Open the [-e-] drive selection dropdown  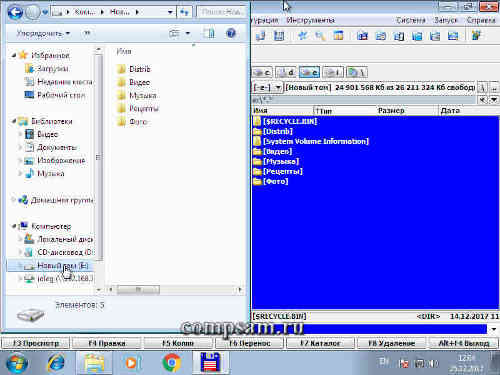pos(267,87)
